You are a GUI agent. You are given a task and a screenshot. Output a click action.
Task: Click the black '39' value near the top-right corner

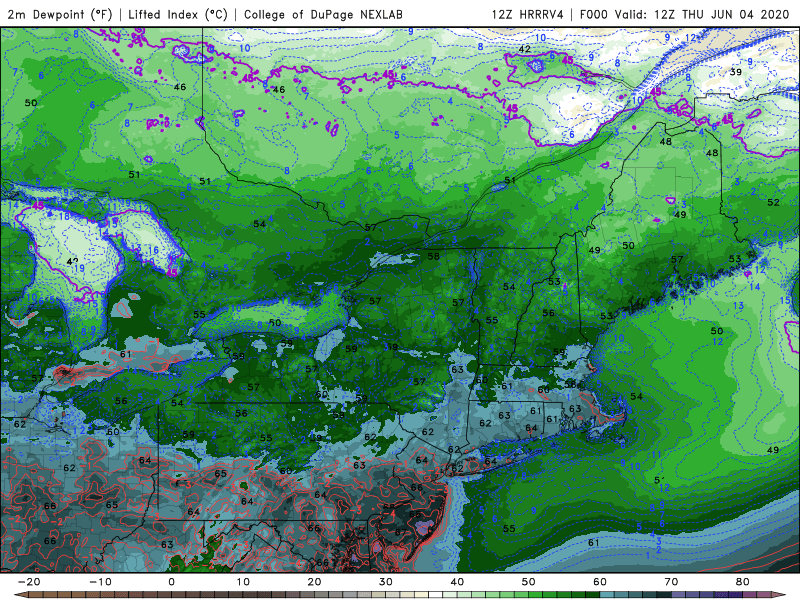[x=735, y=72]
